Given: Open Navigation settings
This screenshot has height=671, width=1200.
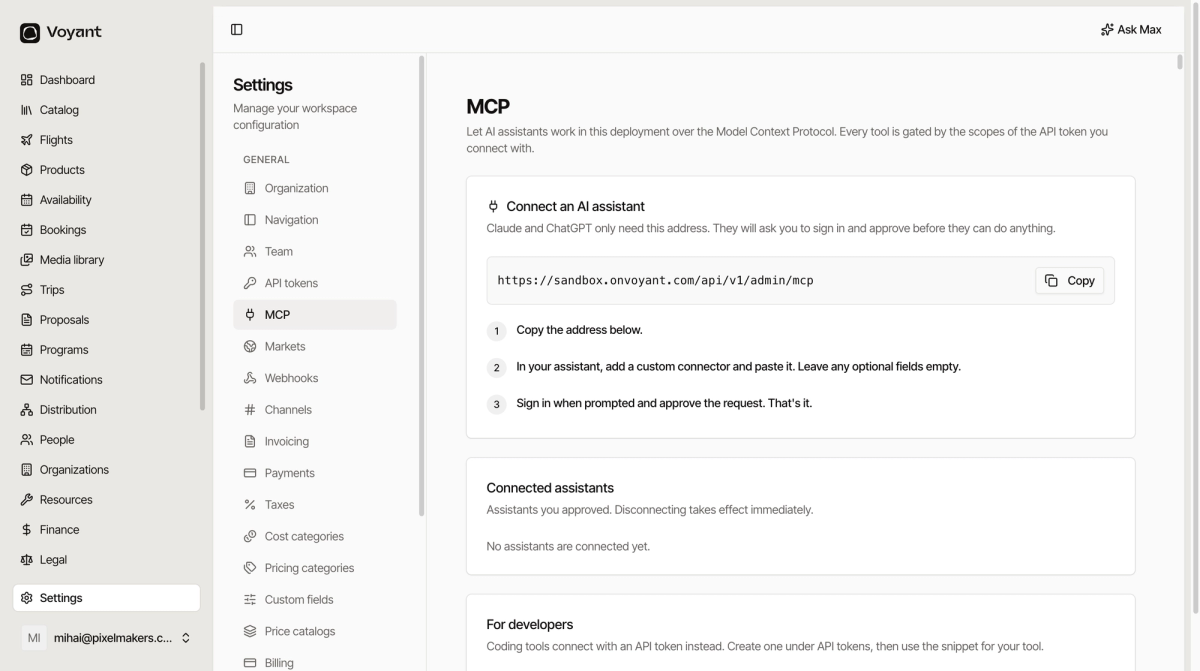Looking at the screenshot, I should tap(315, 220).
